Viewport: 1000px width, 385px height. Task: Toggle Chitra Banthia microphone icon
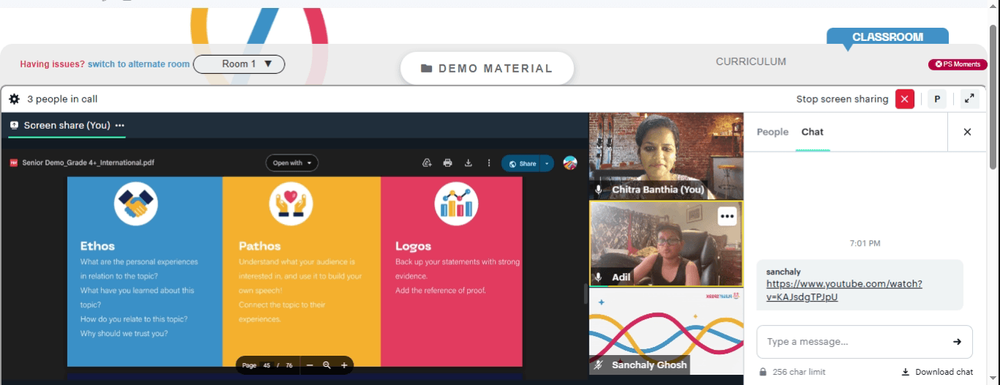(x=598, y=190)
